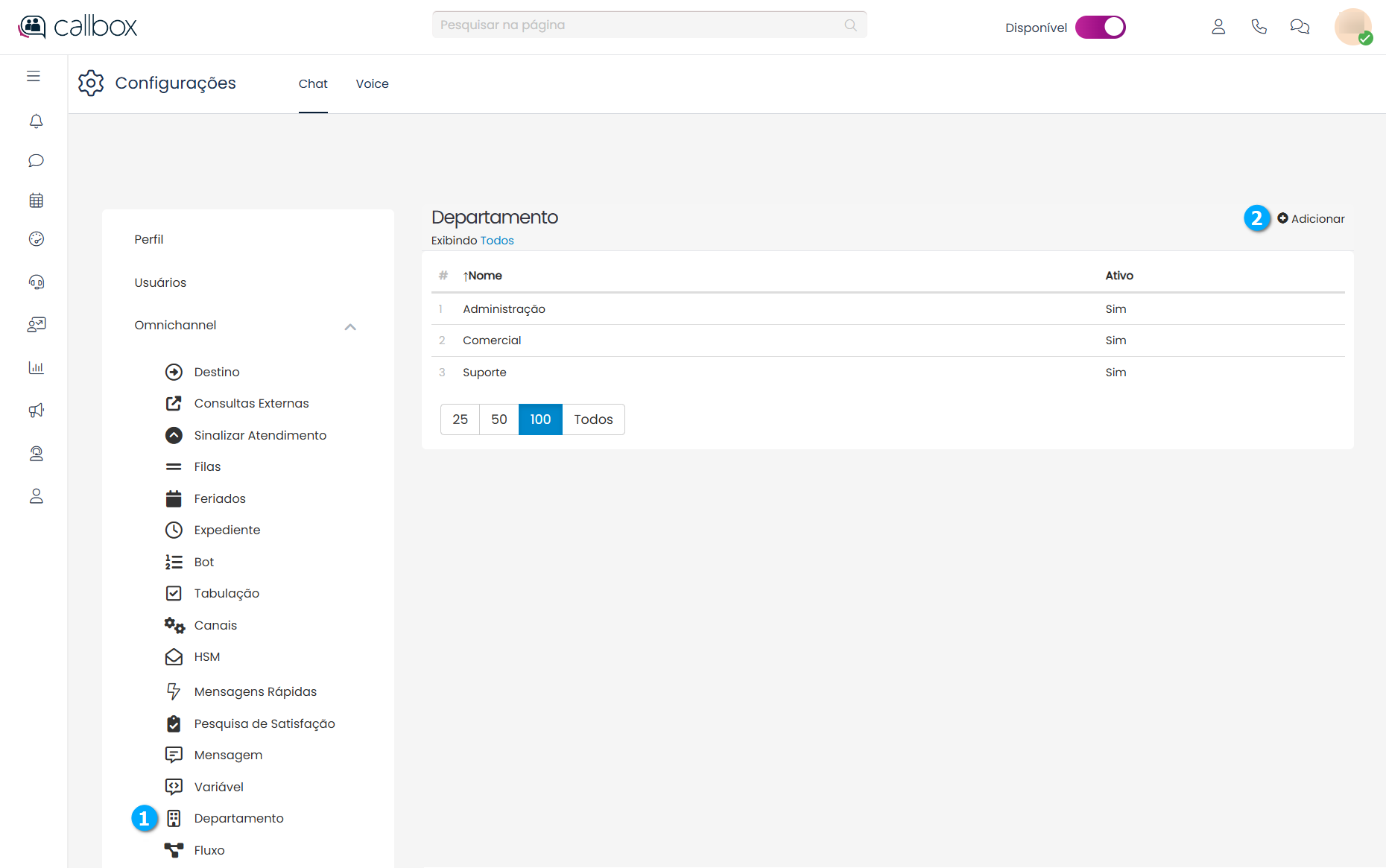Open Mensagens Rápidas in settings menu
The image size is (1386, 868).
click(255, 691)
